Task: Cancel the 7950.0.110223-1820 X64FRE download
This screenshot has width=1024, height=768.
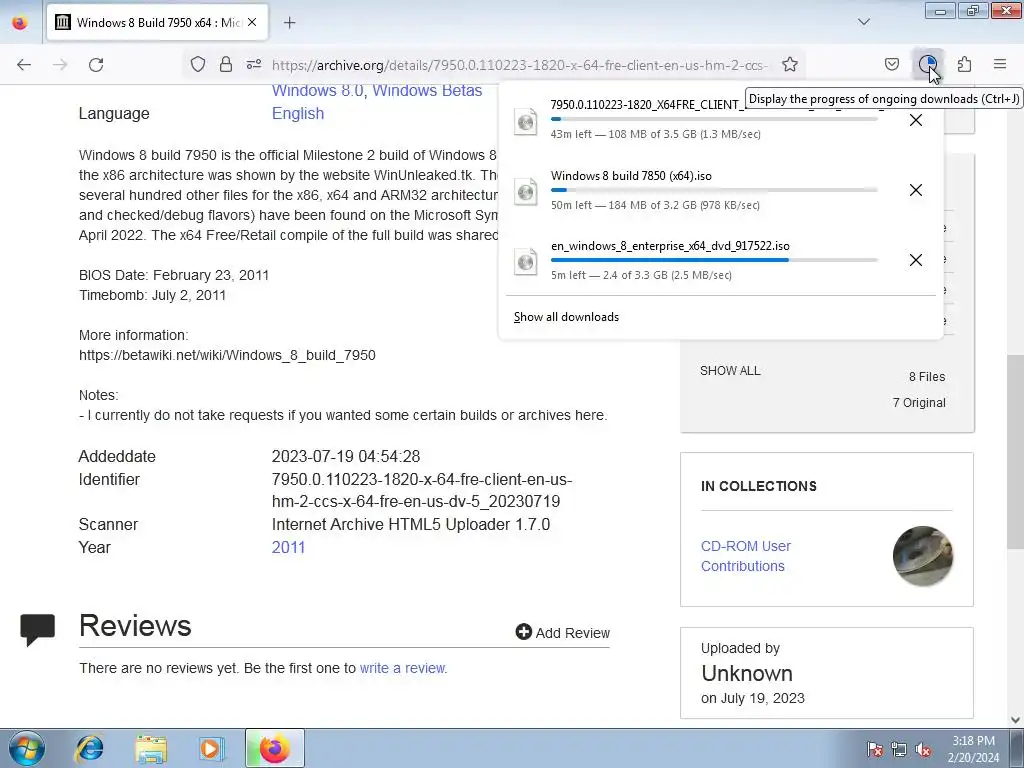Action: 916,120
